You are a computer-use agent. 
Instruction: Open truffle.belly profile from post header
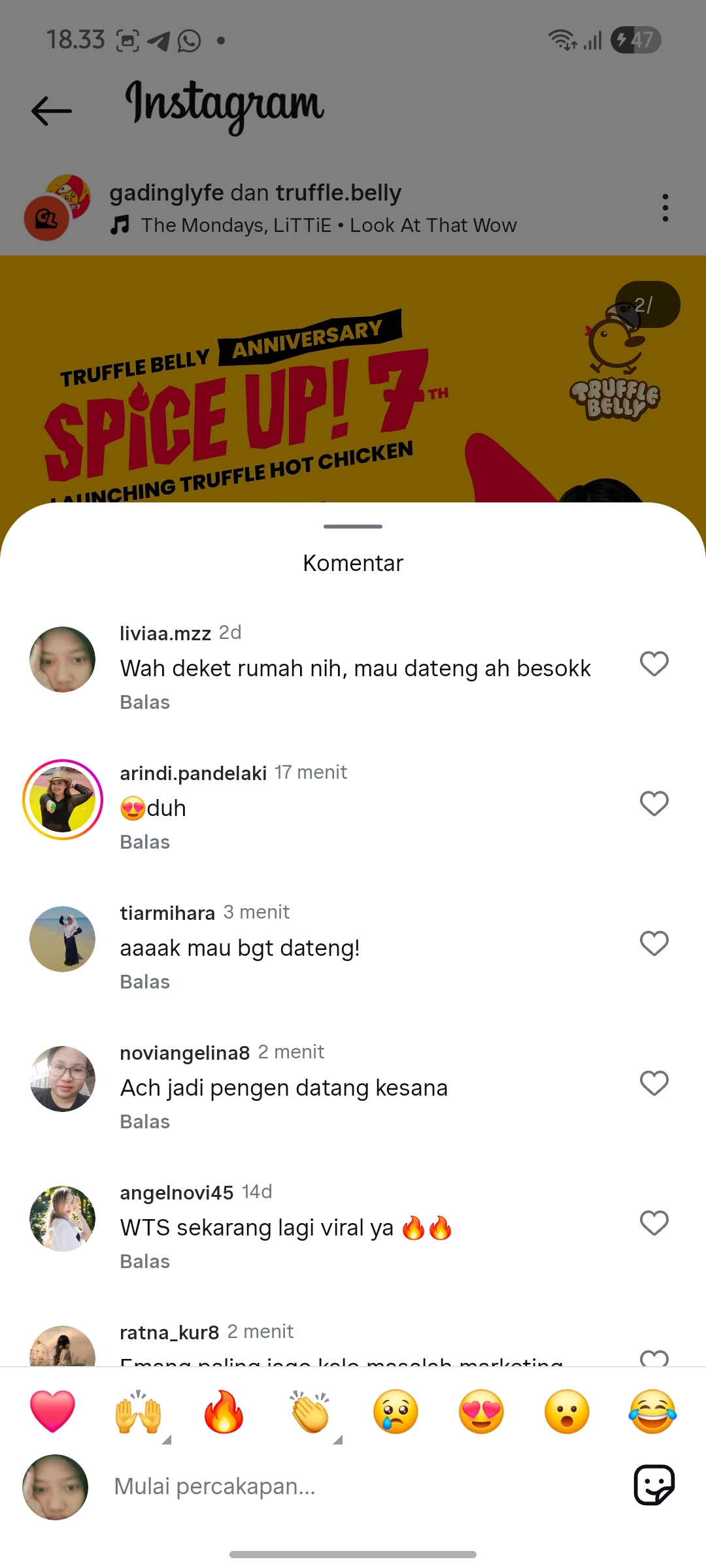[339, 193]
